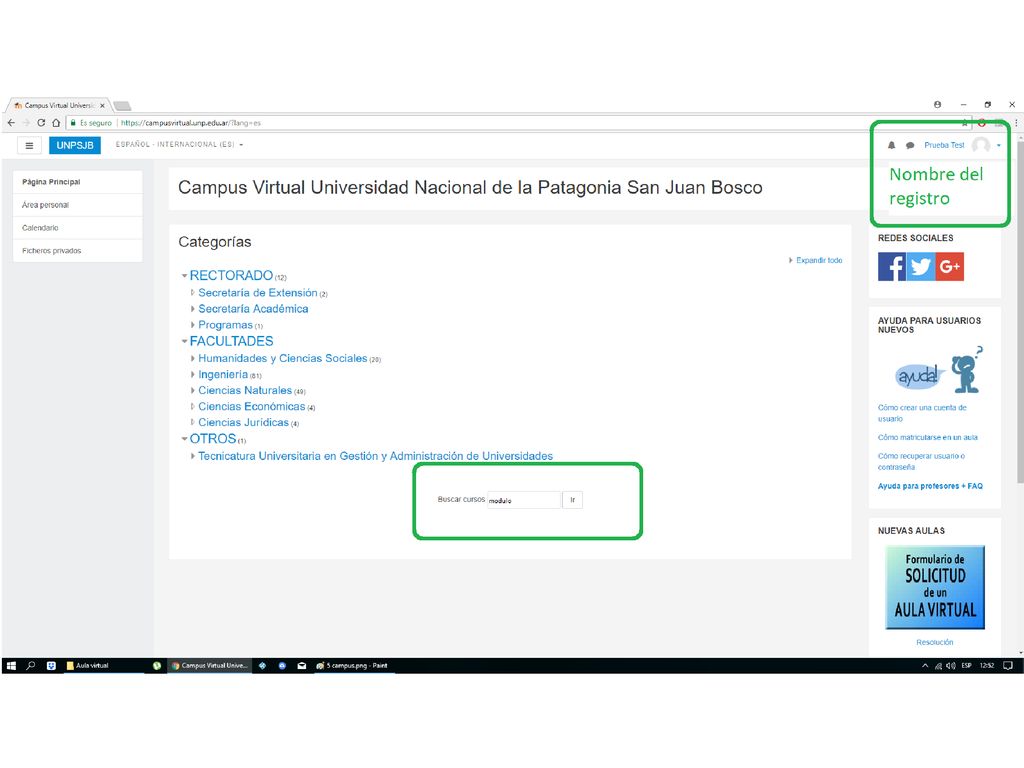Expand the Ingeniería subcategory arrow
Screen dimensions: 1024x768
tap(193, 374)
